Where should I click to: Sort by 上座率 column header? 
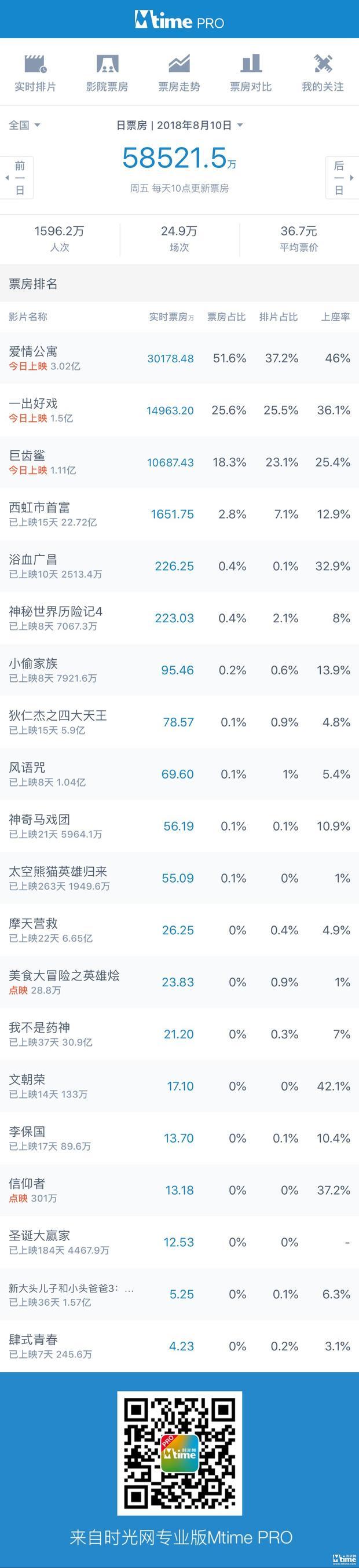pos(335,317)
